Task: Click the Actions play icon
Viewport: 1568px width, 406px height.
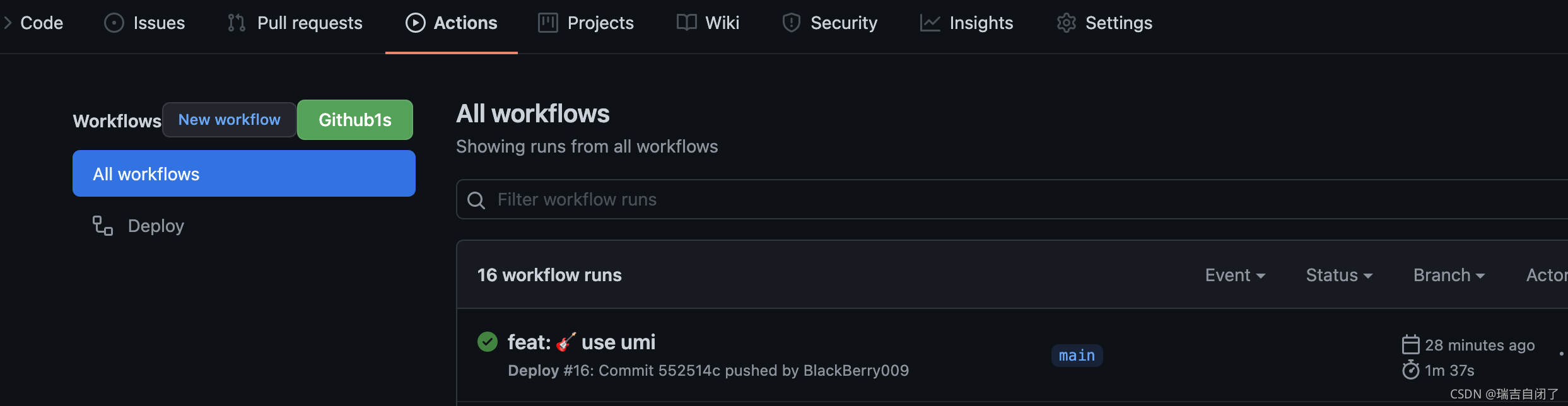Action: [x=415, y=23]
